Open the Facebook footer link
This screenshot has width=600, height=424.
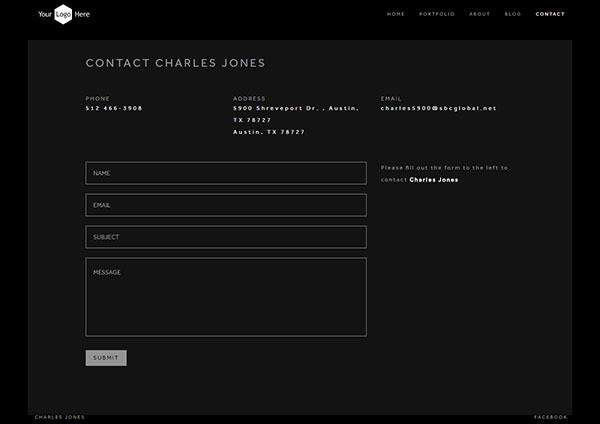tap(551, 417)
